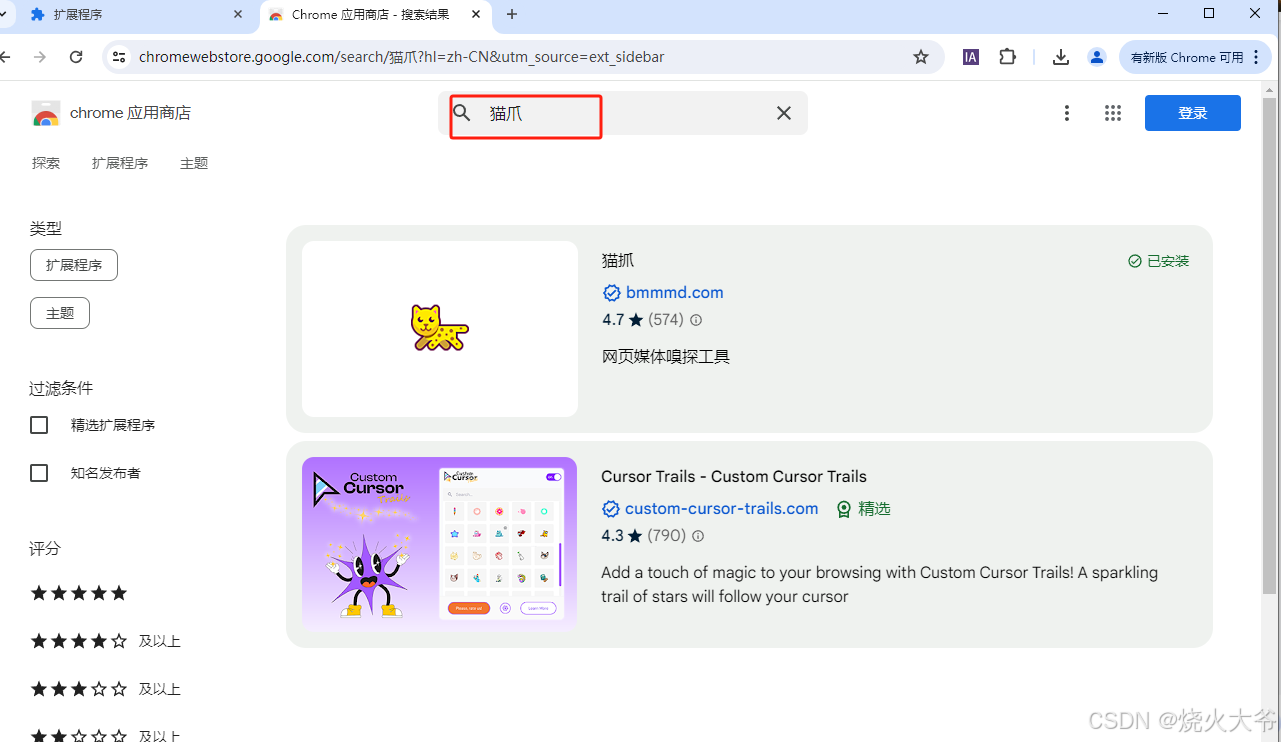Viewport: 1281px width, 742px height.
Task: Click the 猫抓 cat extension thumbnail
Action: [x=440, y=329]
